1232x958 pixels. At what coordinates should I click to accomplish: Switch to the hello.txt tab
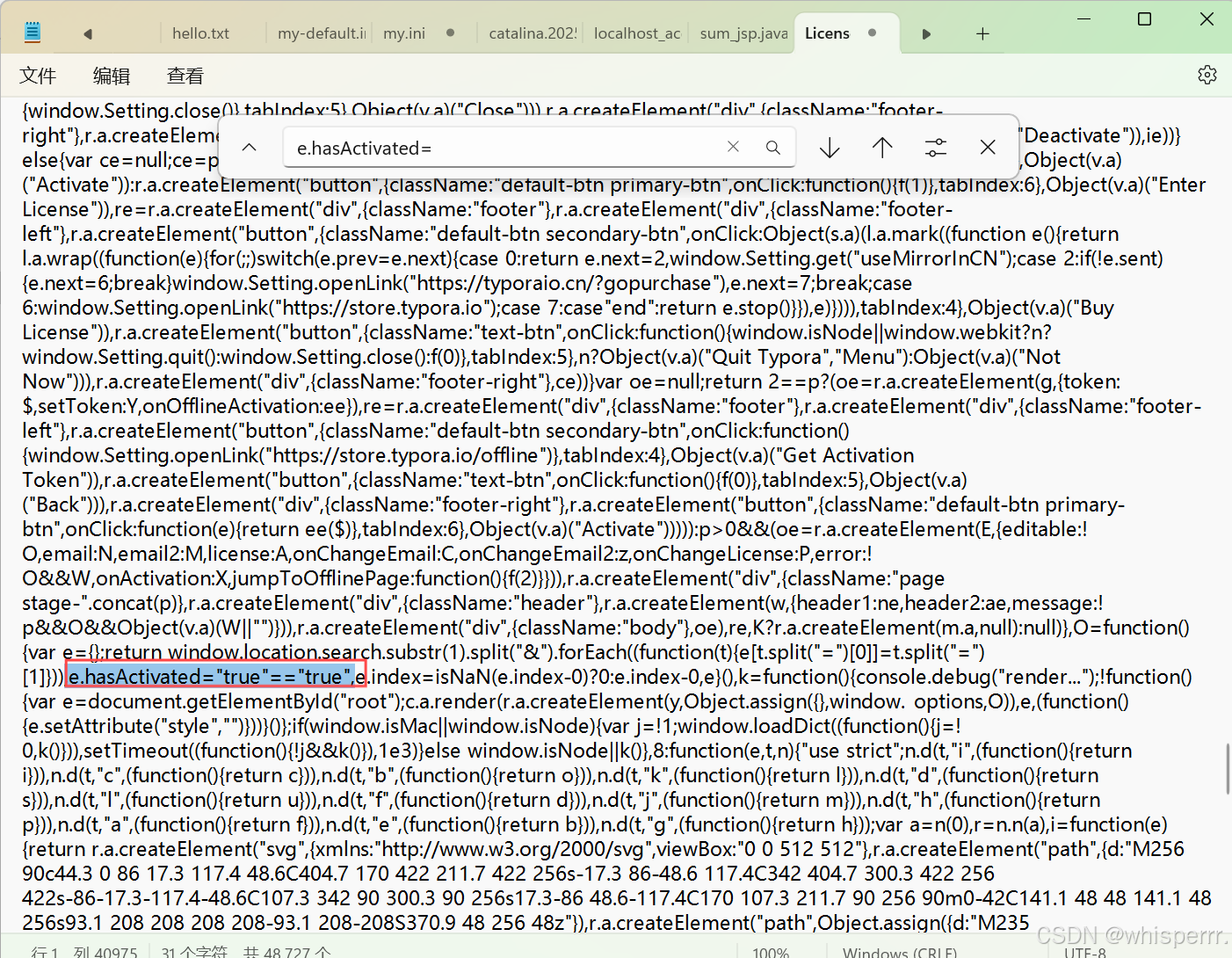(x=200, y=33)
